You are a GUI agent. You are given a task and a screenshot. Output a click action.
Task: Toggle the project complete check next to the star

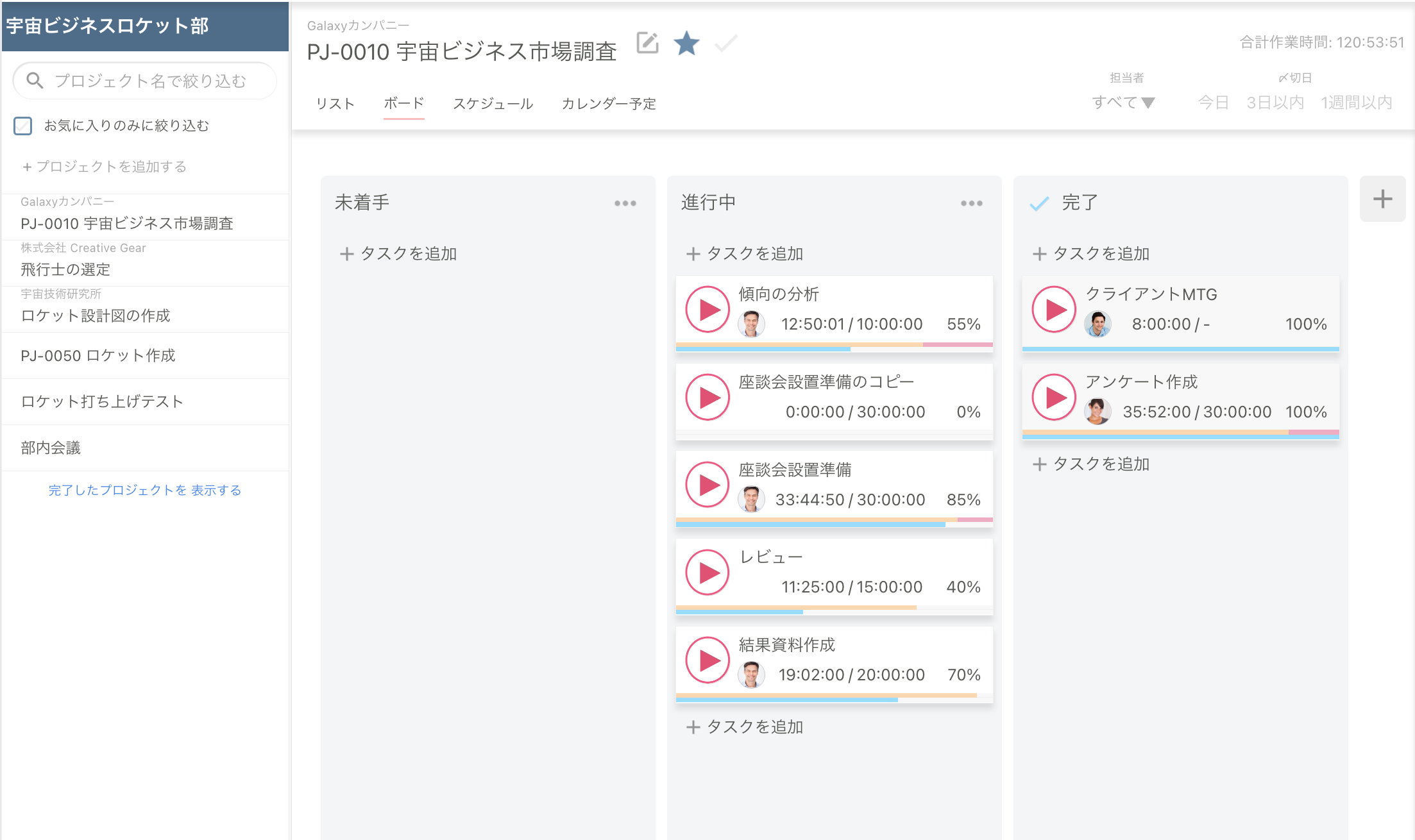click(725, 44)
